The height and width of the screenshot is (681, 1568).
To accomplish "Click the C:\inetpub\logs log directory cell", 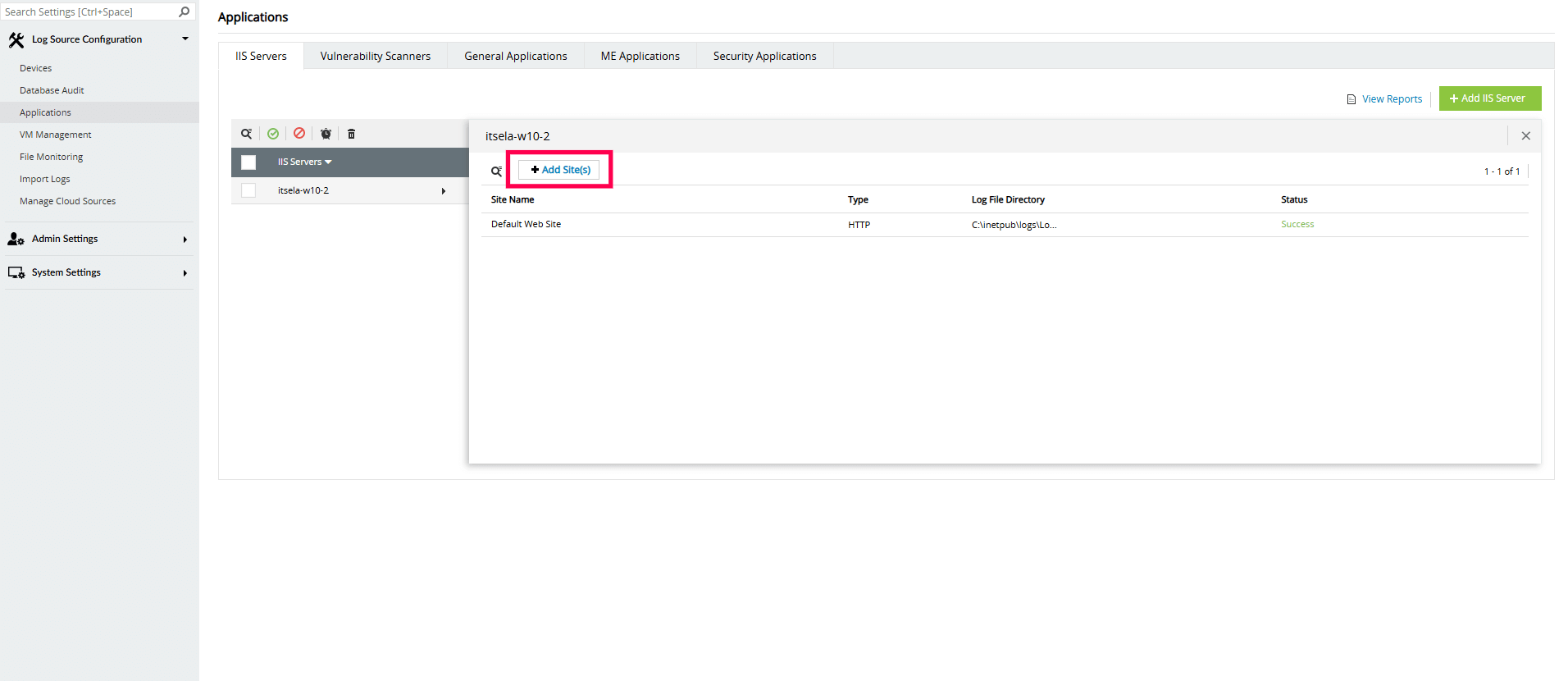I will [x=1014, y=225].
